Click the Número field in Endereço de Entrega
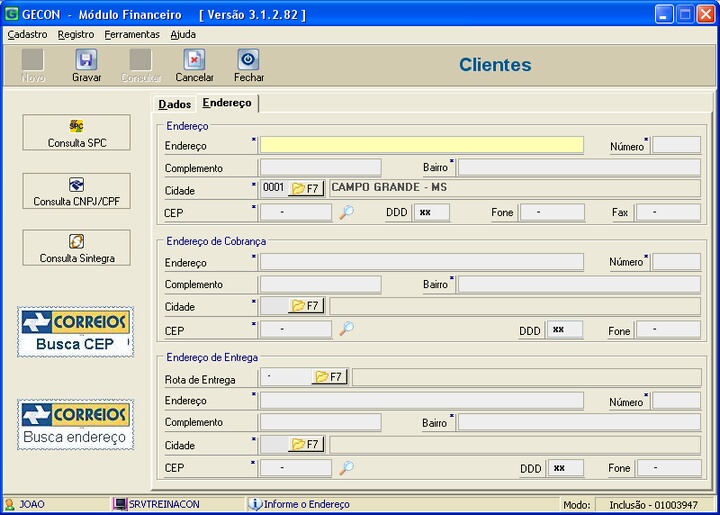 point(676,400)
